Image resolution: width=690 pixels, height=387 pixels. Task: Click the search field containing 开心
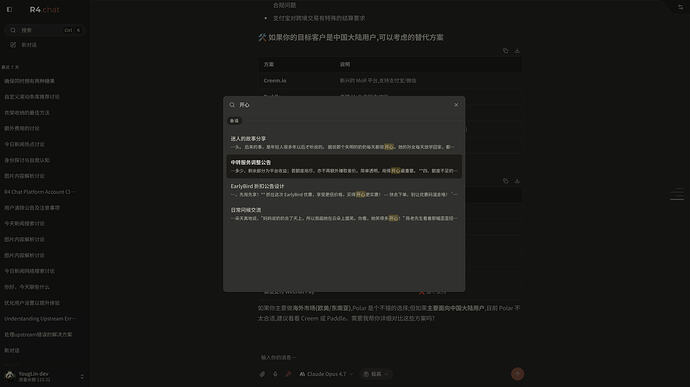click(343, 105)
